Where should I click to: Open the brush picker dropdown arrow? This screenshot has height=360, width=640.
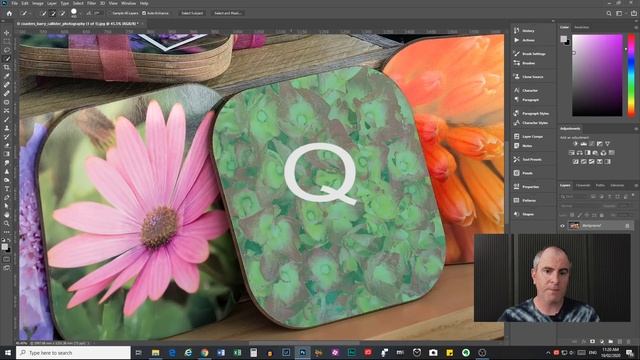80,13
